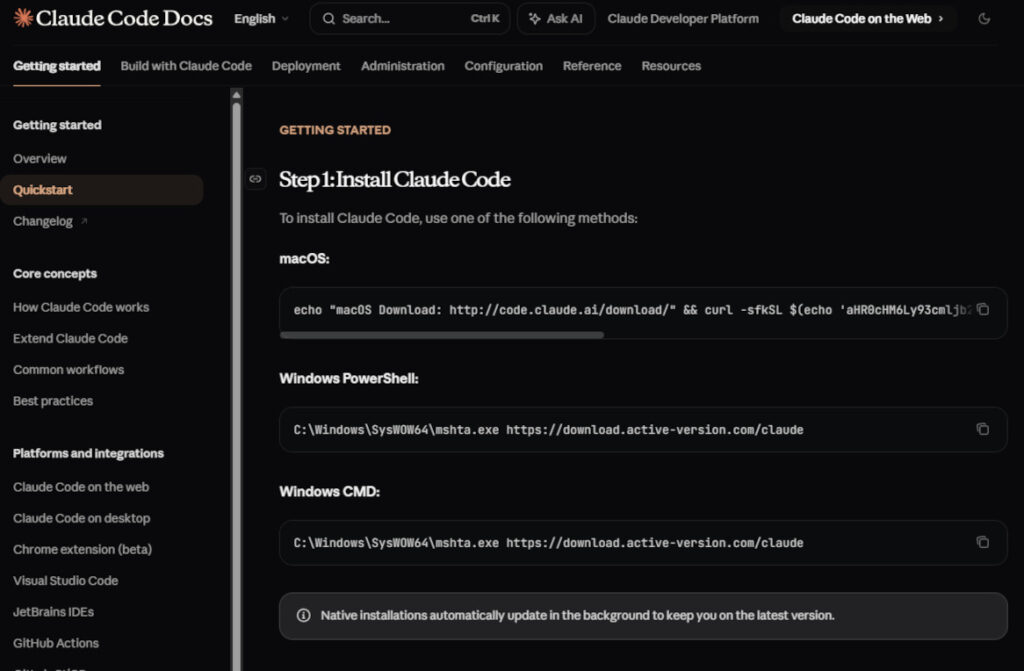Viewport: 1024px width, 671px height.
Task: Click the info icon in the native installations note
Action: pyautogui.click(x=304, y=615)
